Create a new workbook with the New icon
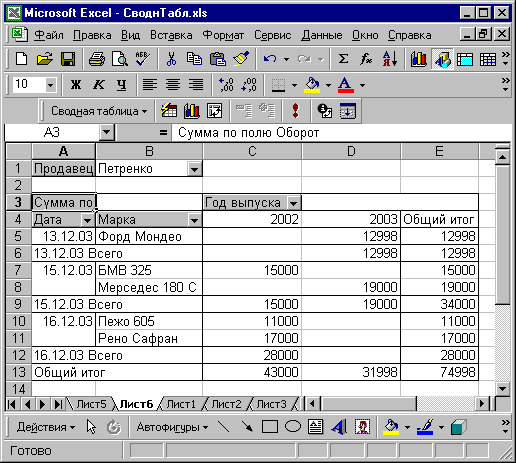The width and height of the screenshot is (516, 463). (22, 59)
